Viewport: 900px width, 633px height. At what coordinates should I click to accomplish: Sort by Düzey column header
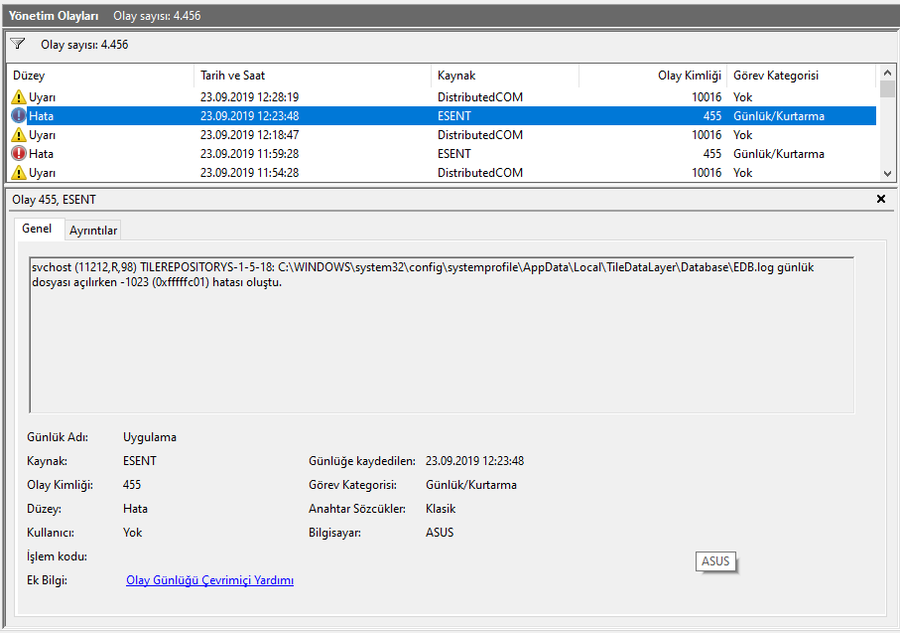point(100,75)
